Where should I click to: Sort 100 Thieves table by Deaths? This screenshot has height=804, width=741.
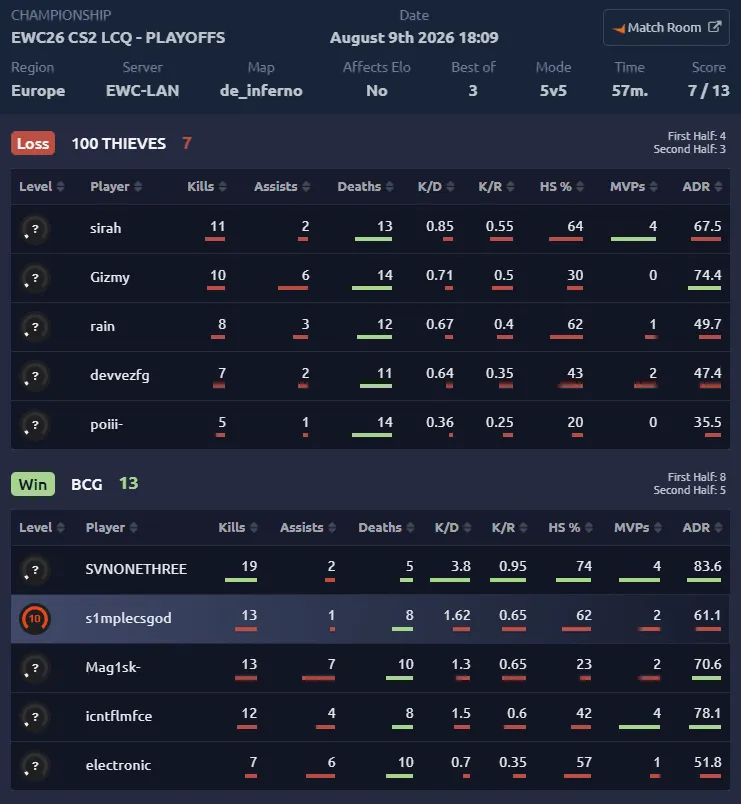(366, 187)
